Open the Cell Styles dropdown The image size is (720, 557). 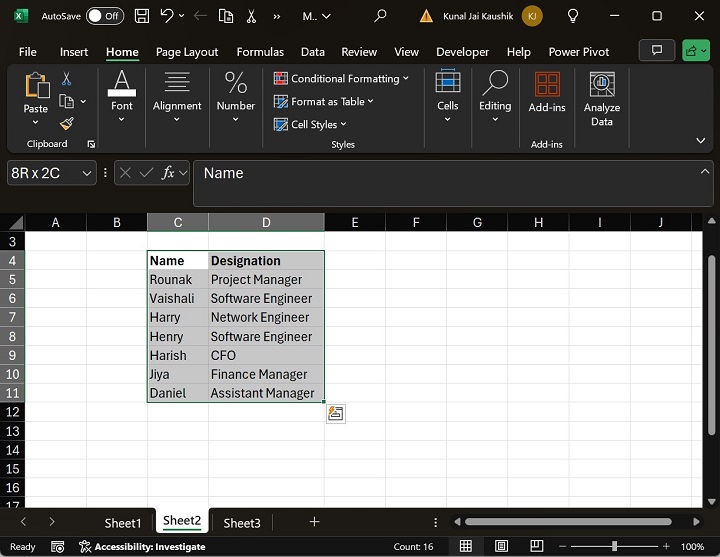311,125
